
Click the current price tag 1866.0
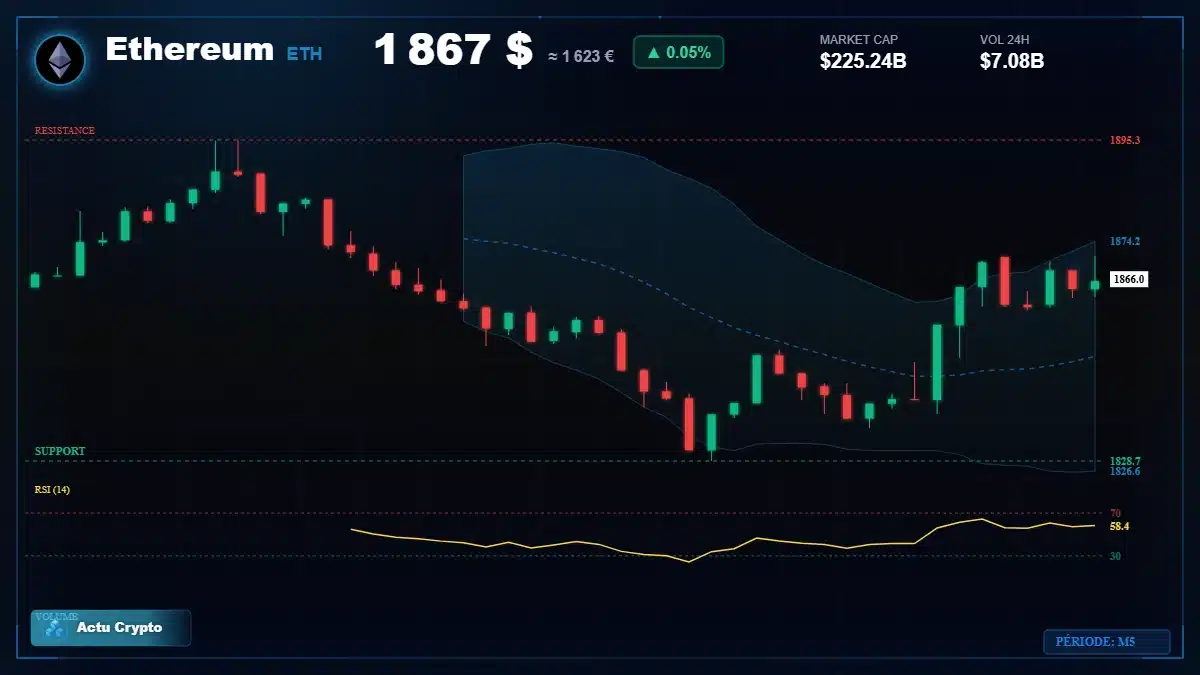point(1128,279)
